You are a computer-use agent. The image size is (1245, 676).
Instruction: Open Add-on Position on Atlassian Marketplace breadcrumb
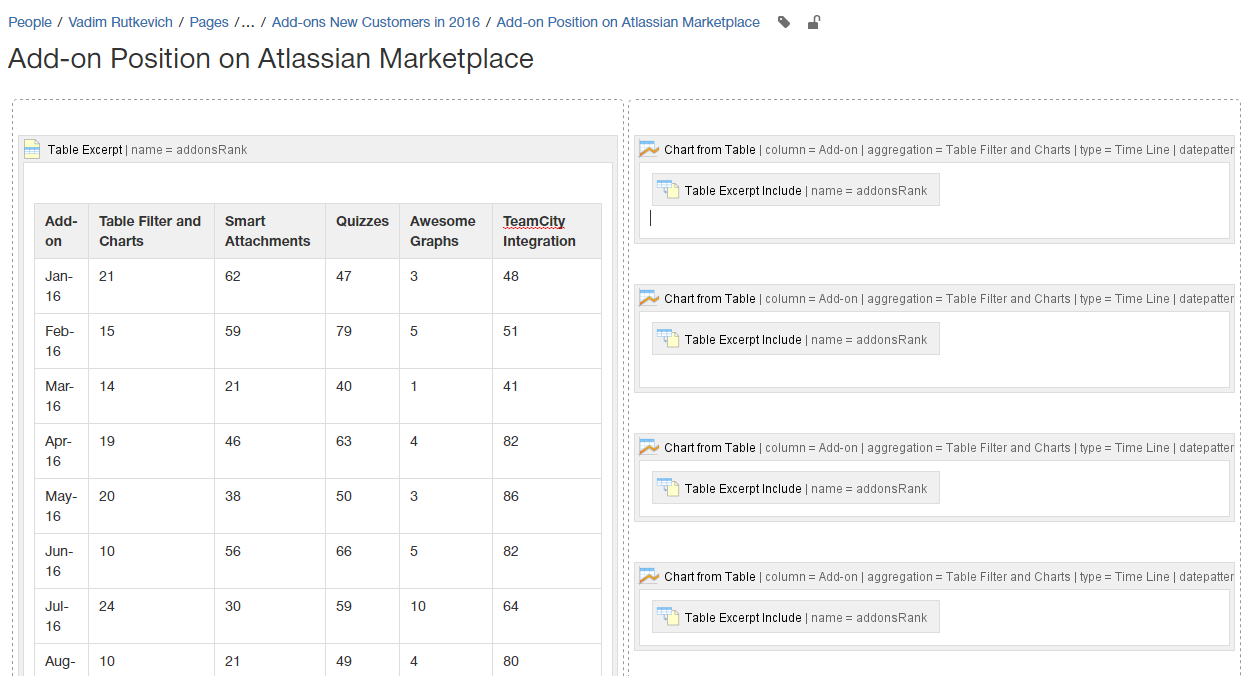coord(627,21)
